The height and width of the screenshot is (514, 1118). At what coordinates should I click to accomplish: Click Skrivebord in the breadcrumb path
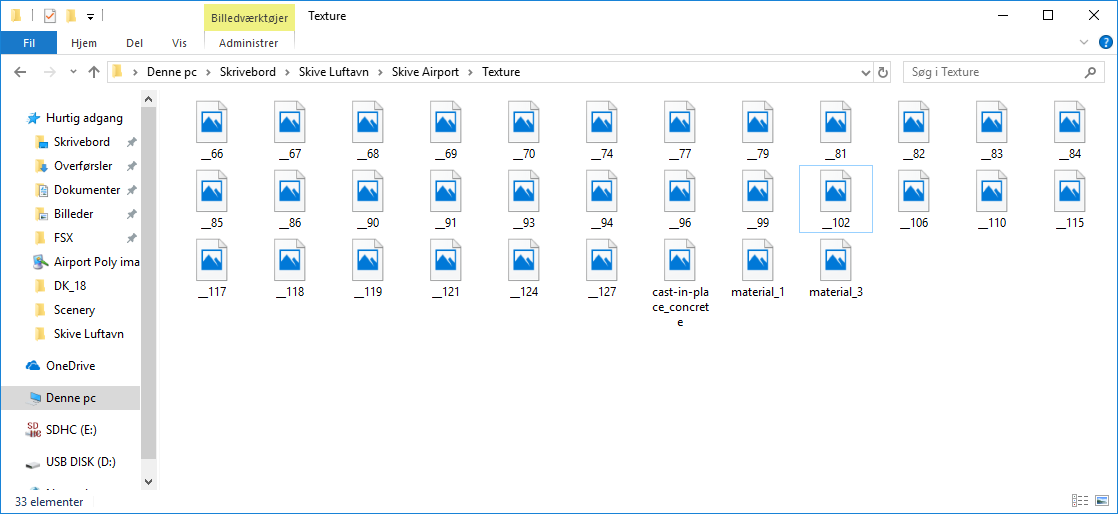[x=247, y=72]
